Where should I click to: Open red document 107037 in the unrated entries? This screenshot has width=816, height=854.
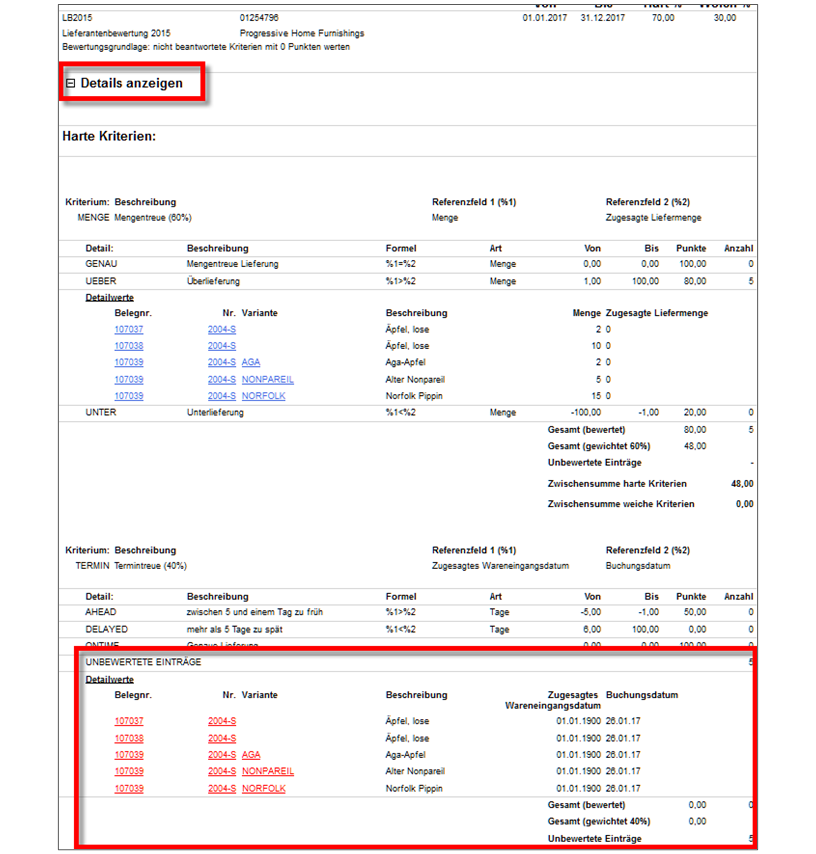point(129,721)
